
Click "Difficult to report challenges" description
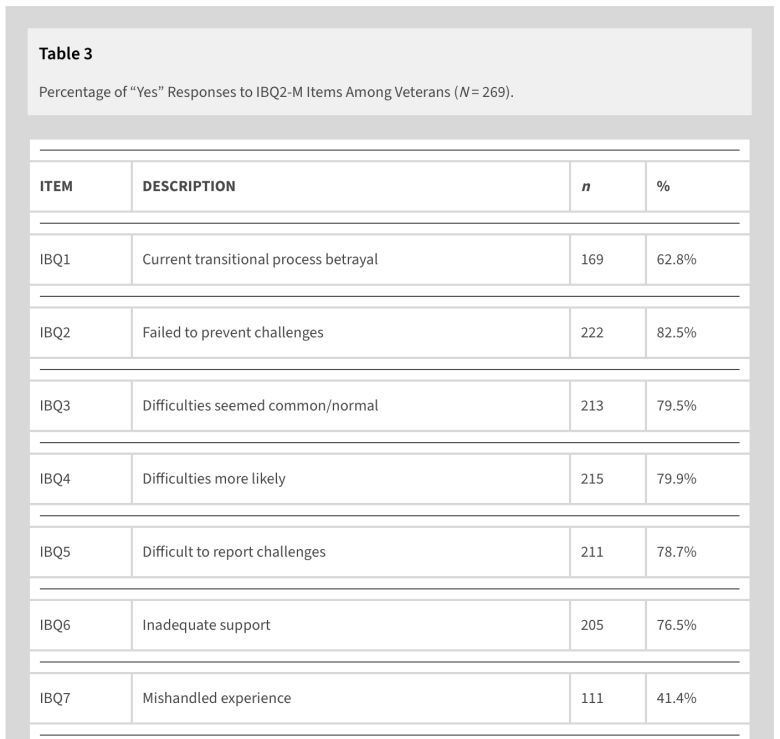point(234,552)
